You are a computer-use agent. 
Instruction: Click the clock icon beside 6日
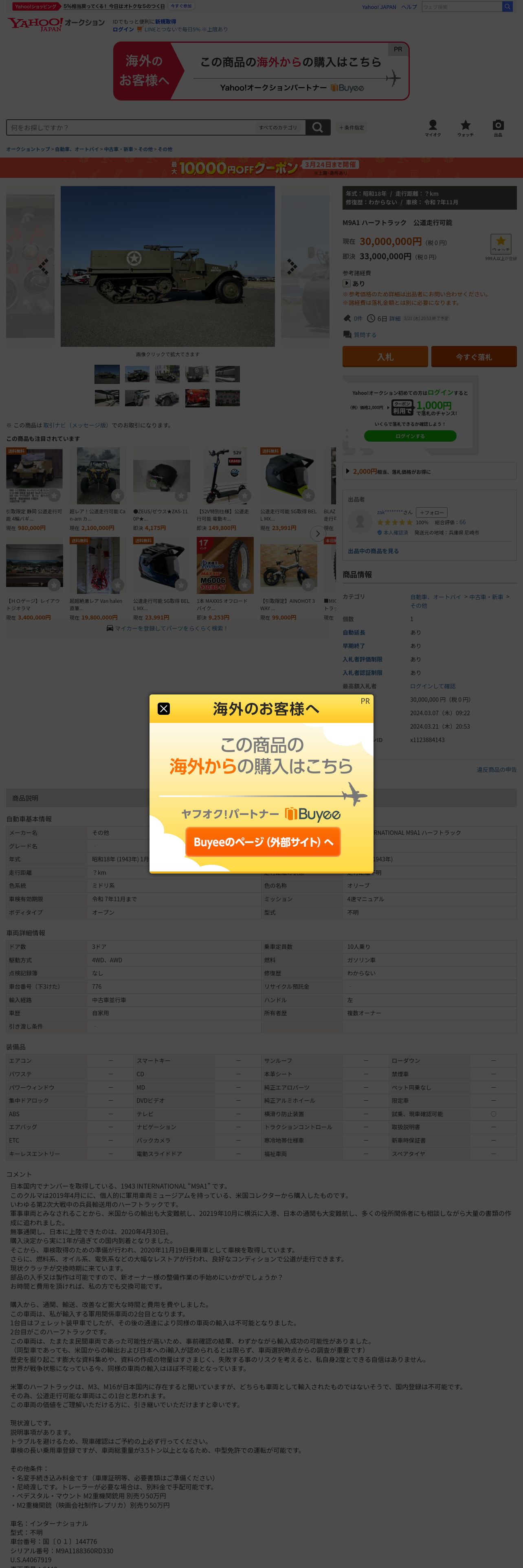pyautogui.click(x=370, y=318)
